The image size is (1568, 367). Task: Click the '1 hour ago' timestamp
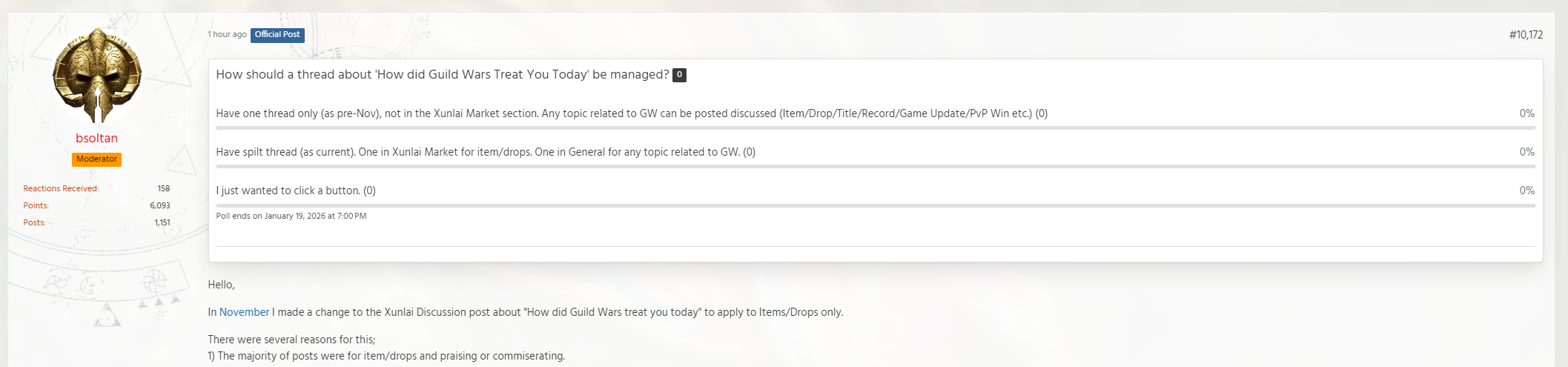pos(227,35)
